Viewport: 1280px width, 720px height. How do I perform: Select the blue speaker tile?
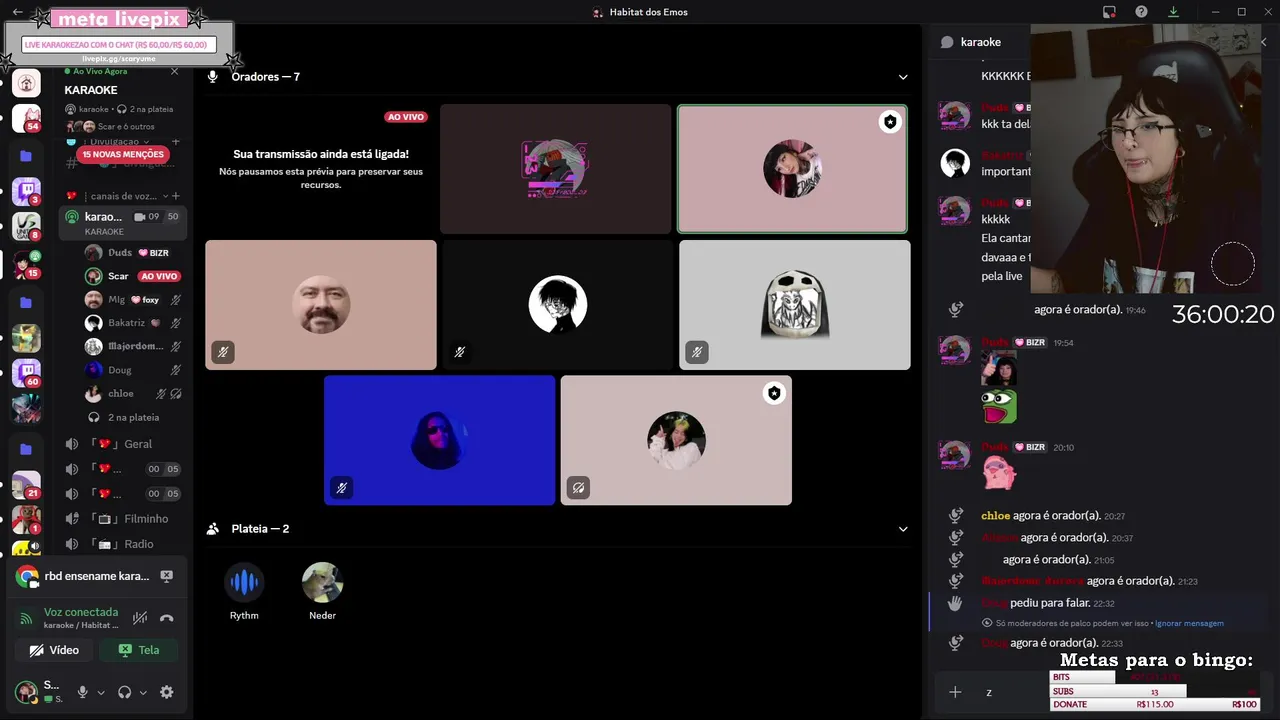[x=440, y=440]
